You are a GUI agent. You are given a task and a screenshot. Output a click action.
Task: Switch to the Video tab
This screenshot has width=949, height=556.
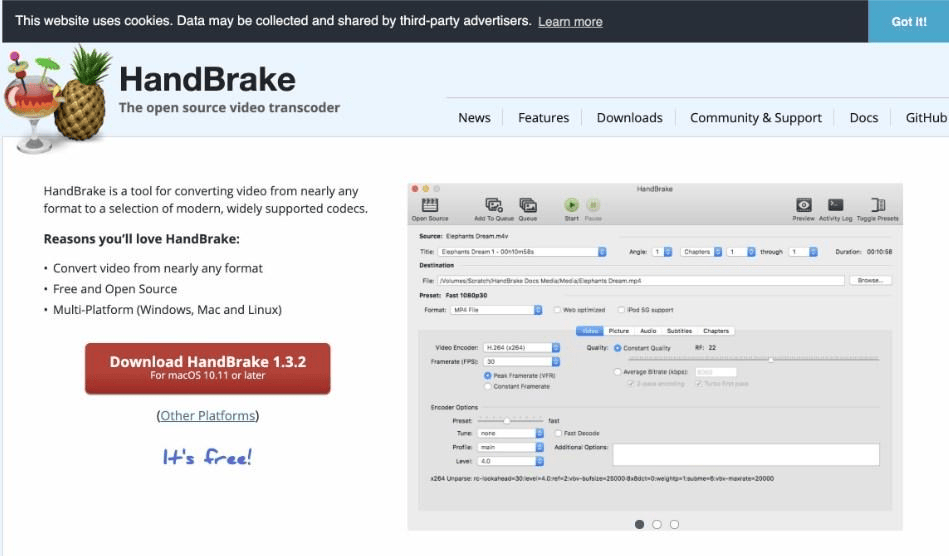pyautogui.click(x=589, y=331)
